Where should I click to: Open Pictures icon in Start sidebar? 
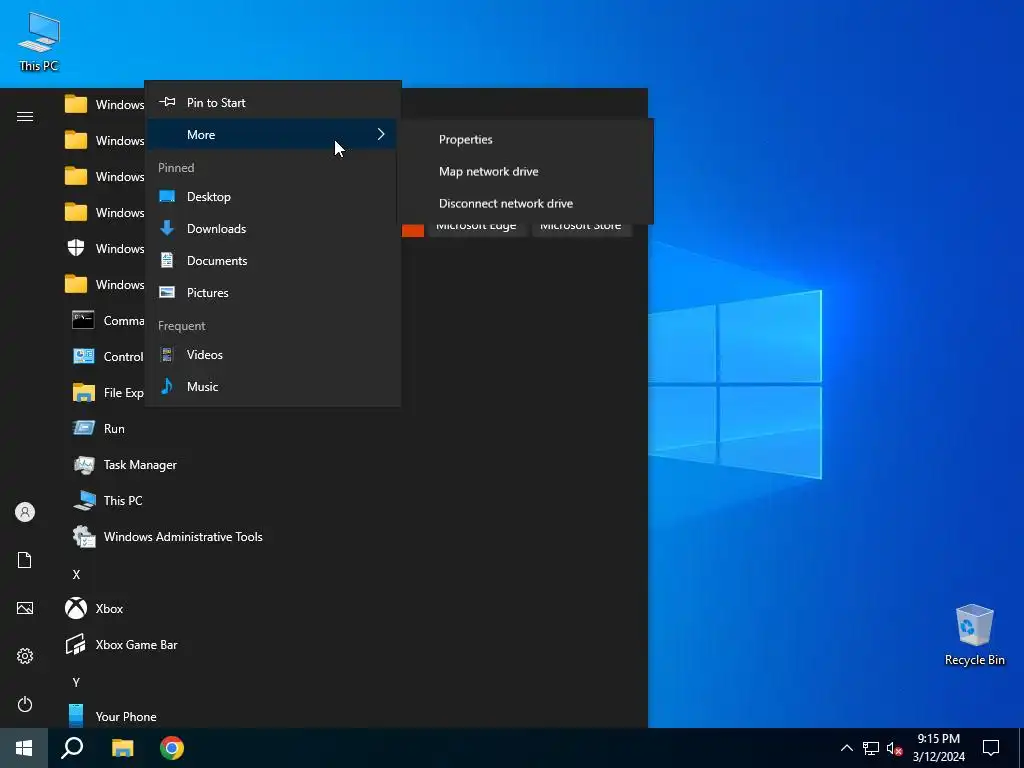pos(25,608)
